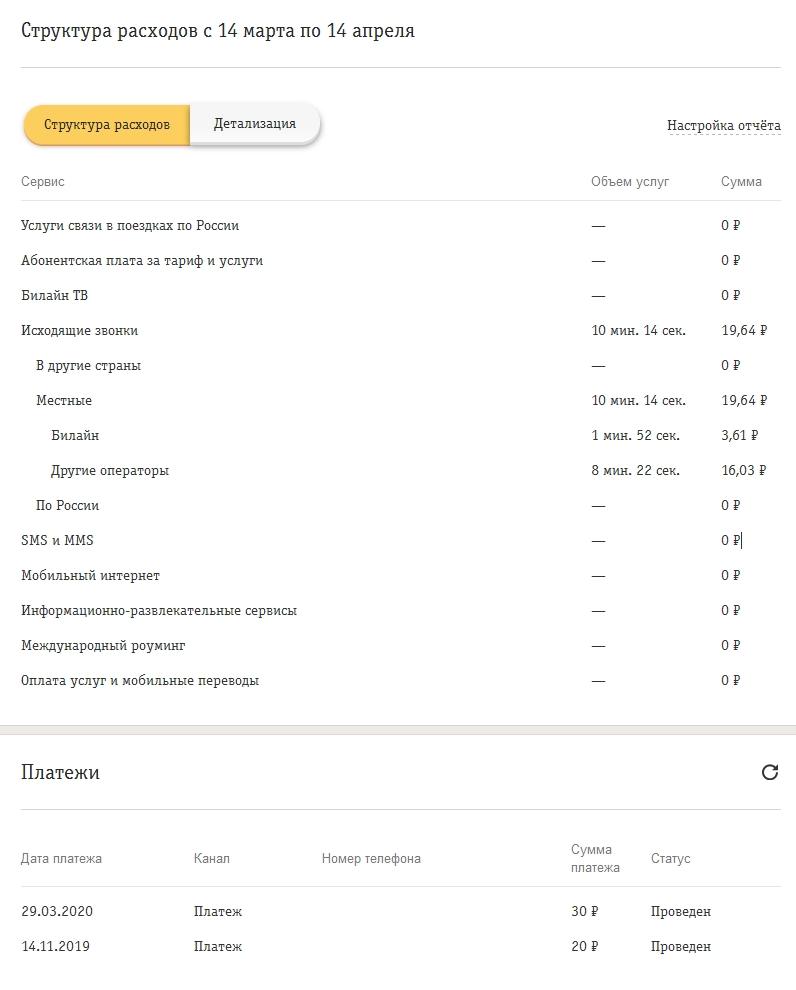Click the Сумма column header
The image size is (796, 990).
pyautogui.click(x=741, y=182)
